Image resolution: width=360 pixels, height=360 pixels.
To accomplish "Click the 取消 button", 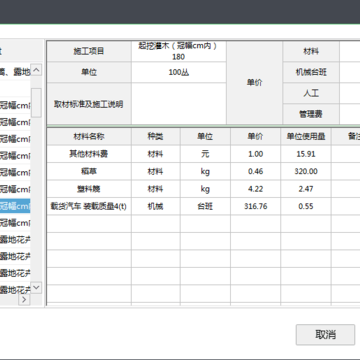I will tap(325, 334).
